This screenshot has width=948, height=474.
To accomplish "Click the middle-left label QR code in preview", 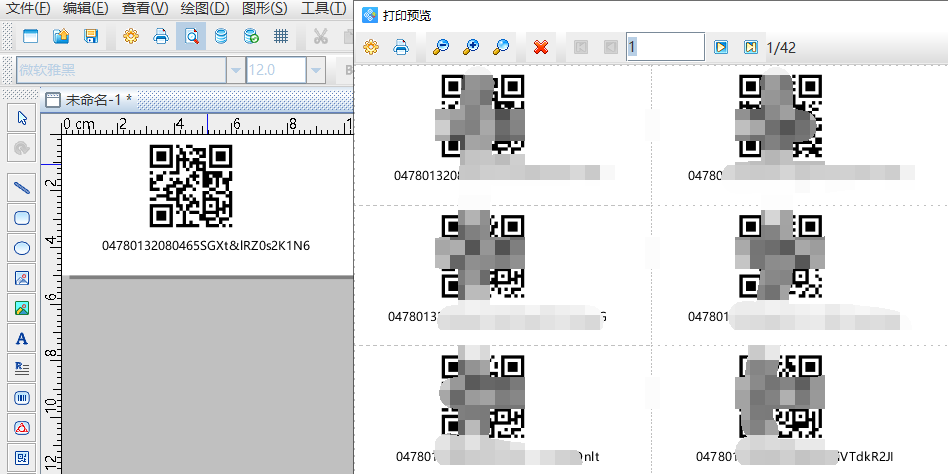I will tap(482, 257).
